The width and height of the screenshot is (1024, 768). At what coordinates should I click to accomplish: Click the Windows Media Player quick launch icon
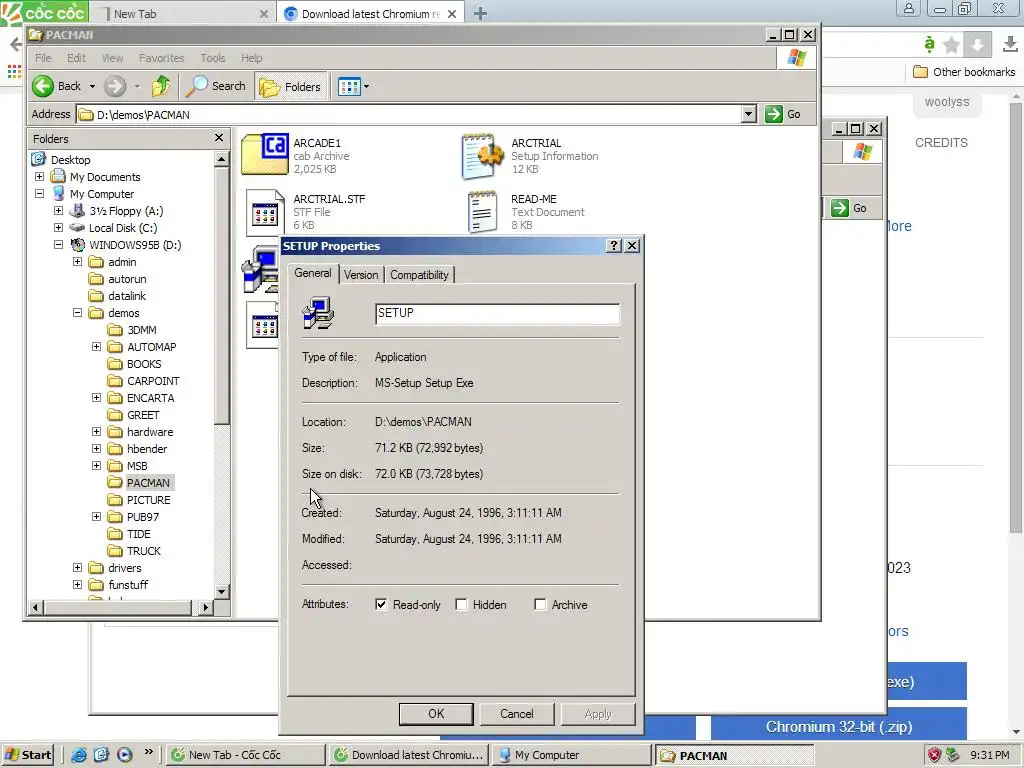point(125,754)
